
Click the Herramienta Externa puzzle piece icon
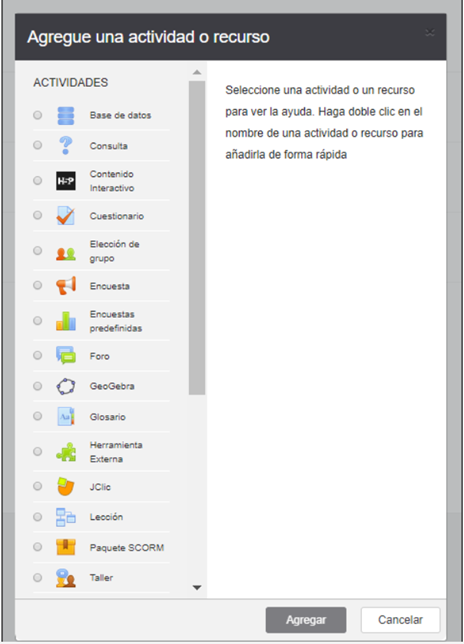(66, 452)
